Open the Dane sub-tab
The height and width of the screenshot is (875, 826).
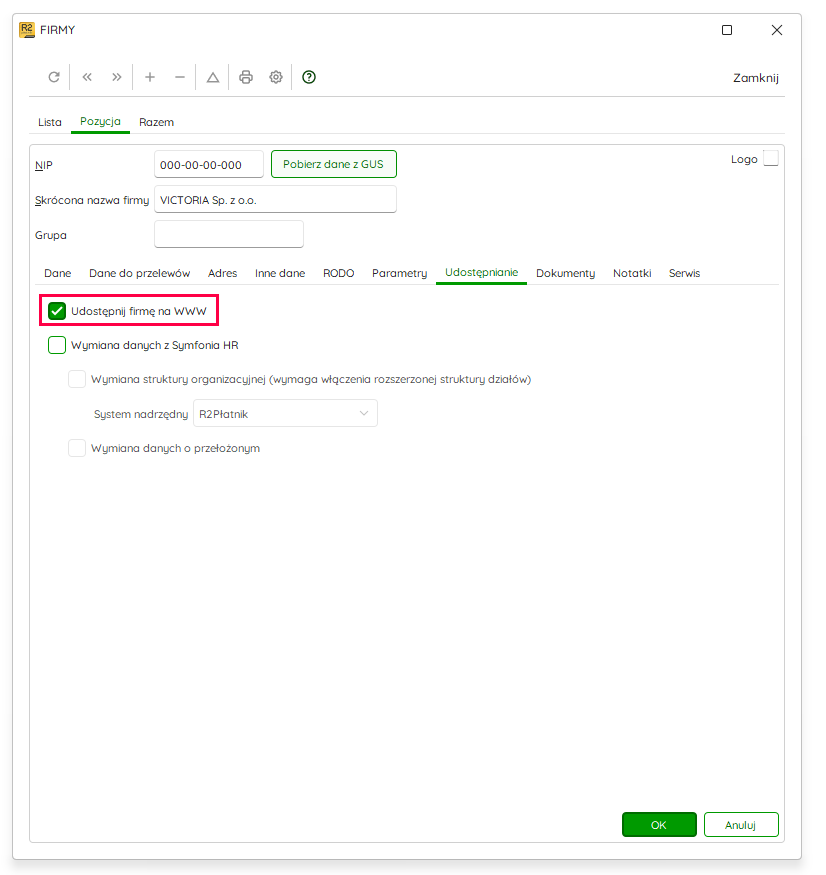[x=57, y=273]
